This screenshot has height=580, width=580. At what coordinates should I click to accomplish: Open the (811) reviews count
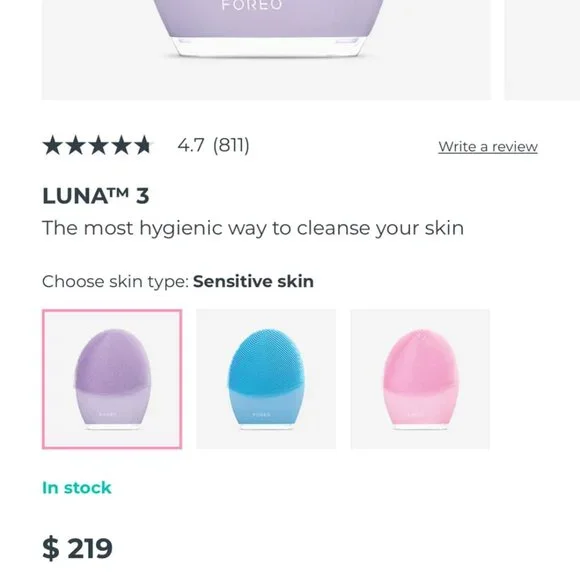pyautogui.click(x=231, y=145)
